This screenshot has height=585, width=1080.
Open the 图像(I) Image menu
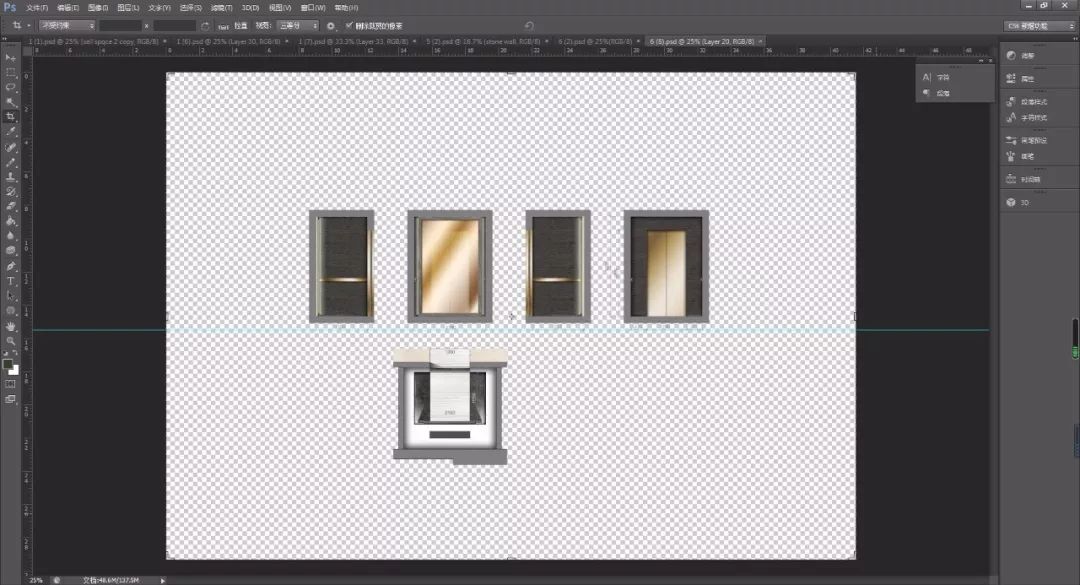[x=98, y=8]
